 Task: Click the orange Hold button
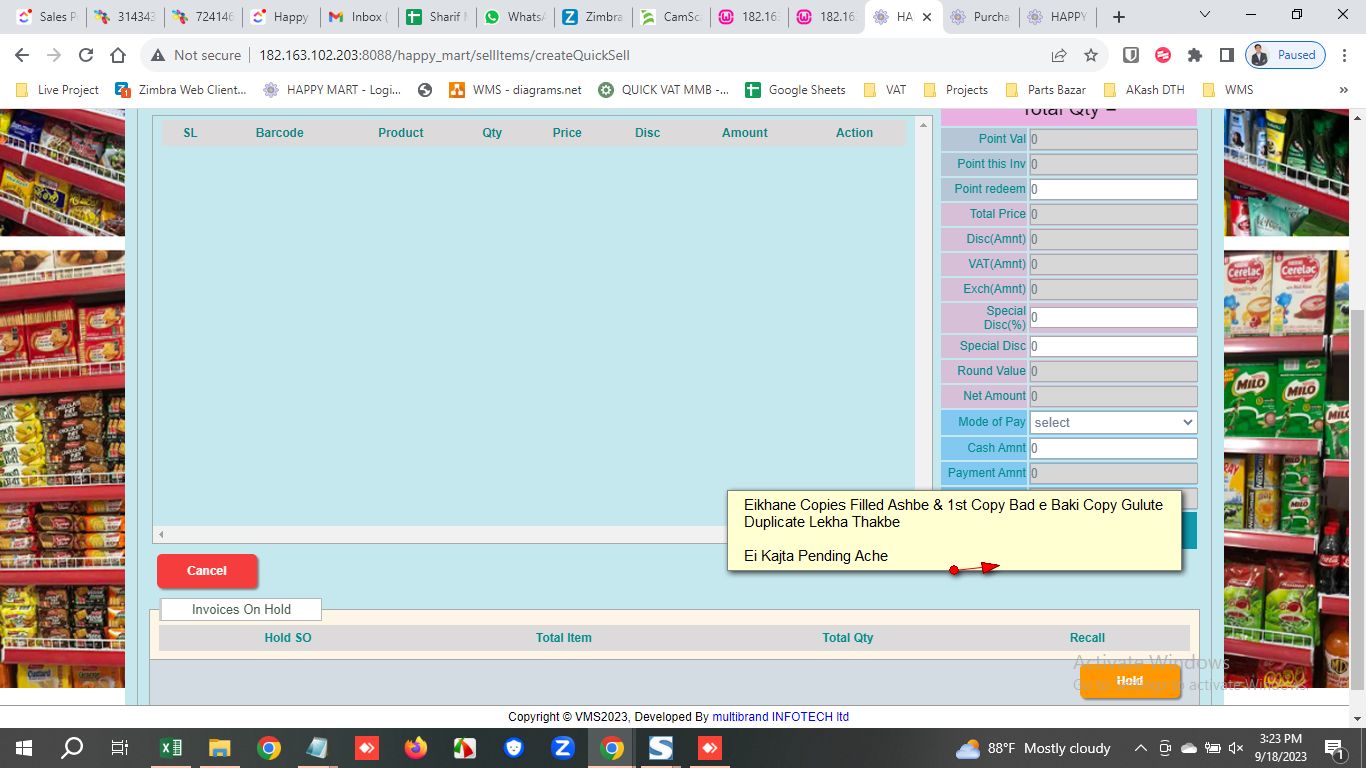click(1130, 681)
